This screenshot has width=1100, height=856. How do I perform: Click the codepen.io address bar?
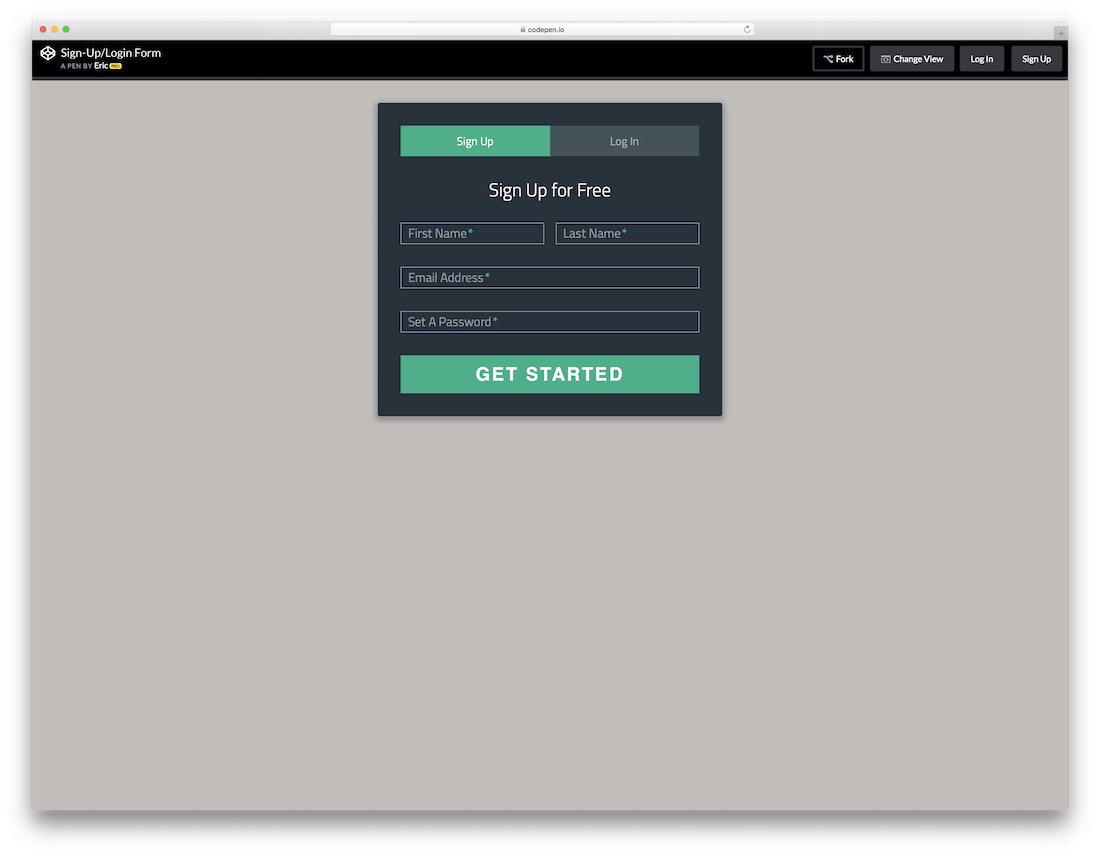(542, 29)
